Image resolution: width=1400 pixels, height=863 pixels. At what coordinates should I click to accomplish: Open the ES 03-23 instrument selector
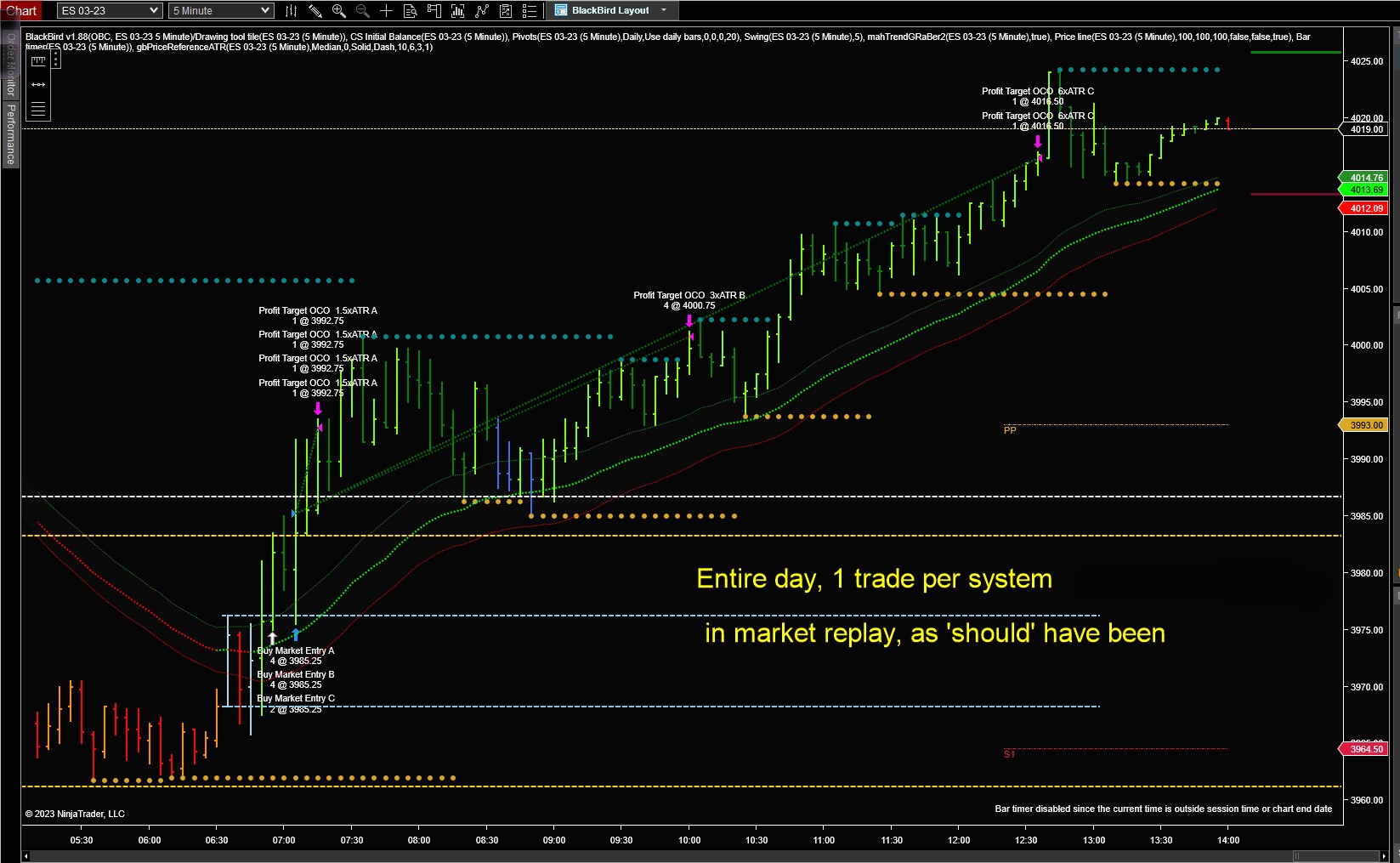click(x=110, y=10)
